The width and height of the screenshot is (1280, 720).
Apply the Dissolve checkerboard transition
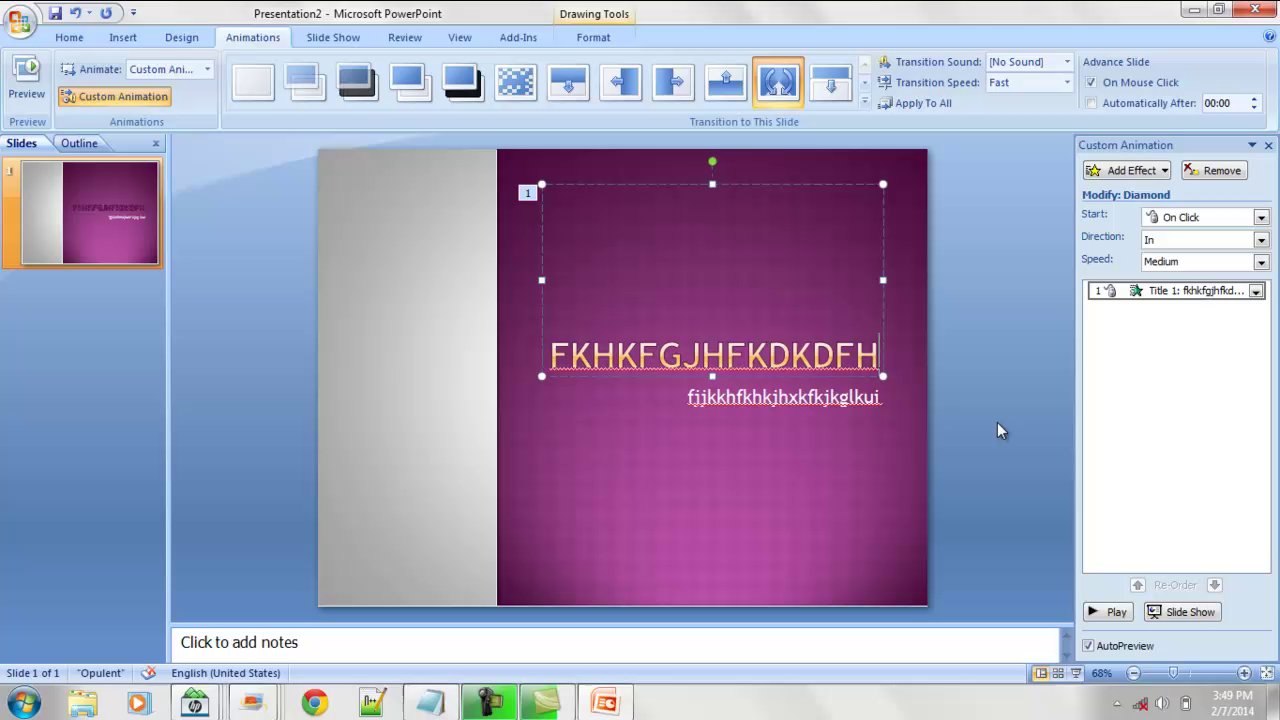[516, 82]
